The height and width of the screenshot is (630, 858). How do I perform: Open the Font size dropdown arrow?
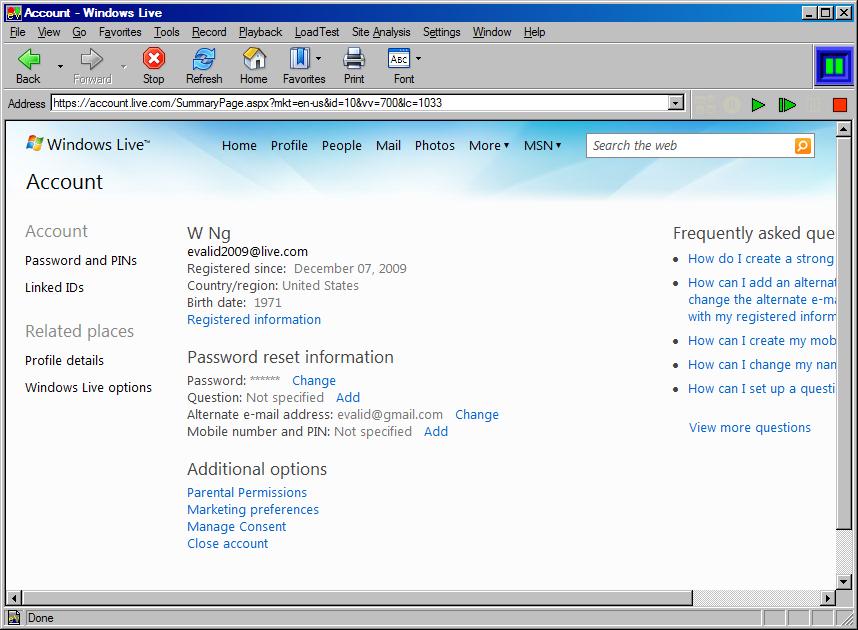[419, 59]
